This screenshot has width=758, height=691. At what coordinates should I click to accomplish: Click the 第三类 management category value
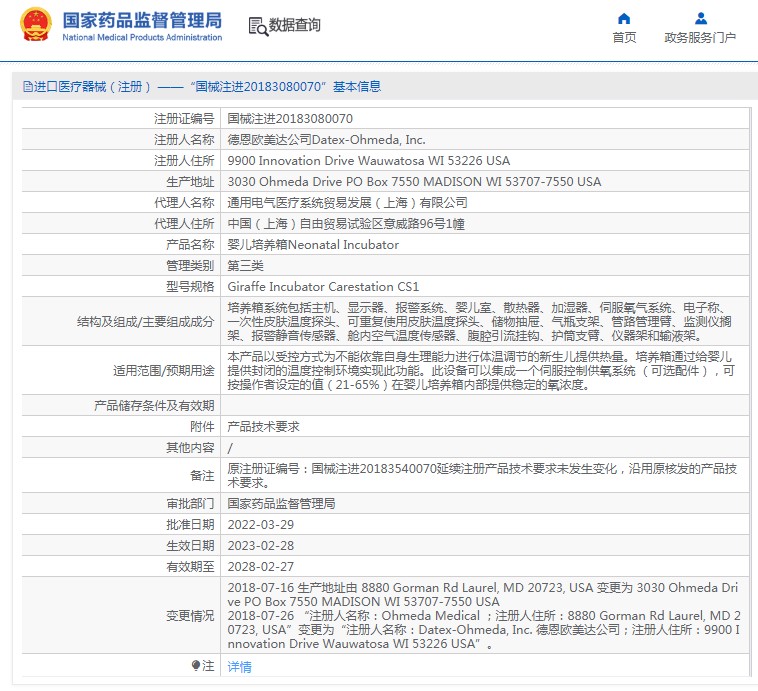coord(245,265)
